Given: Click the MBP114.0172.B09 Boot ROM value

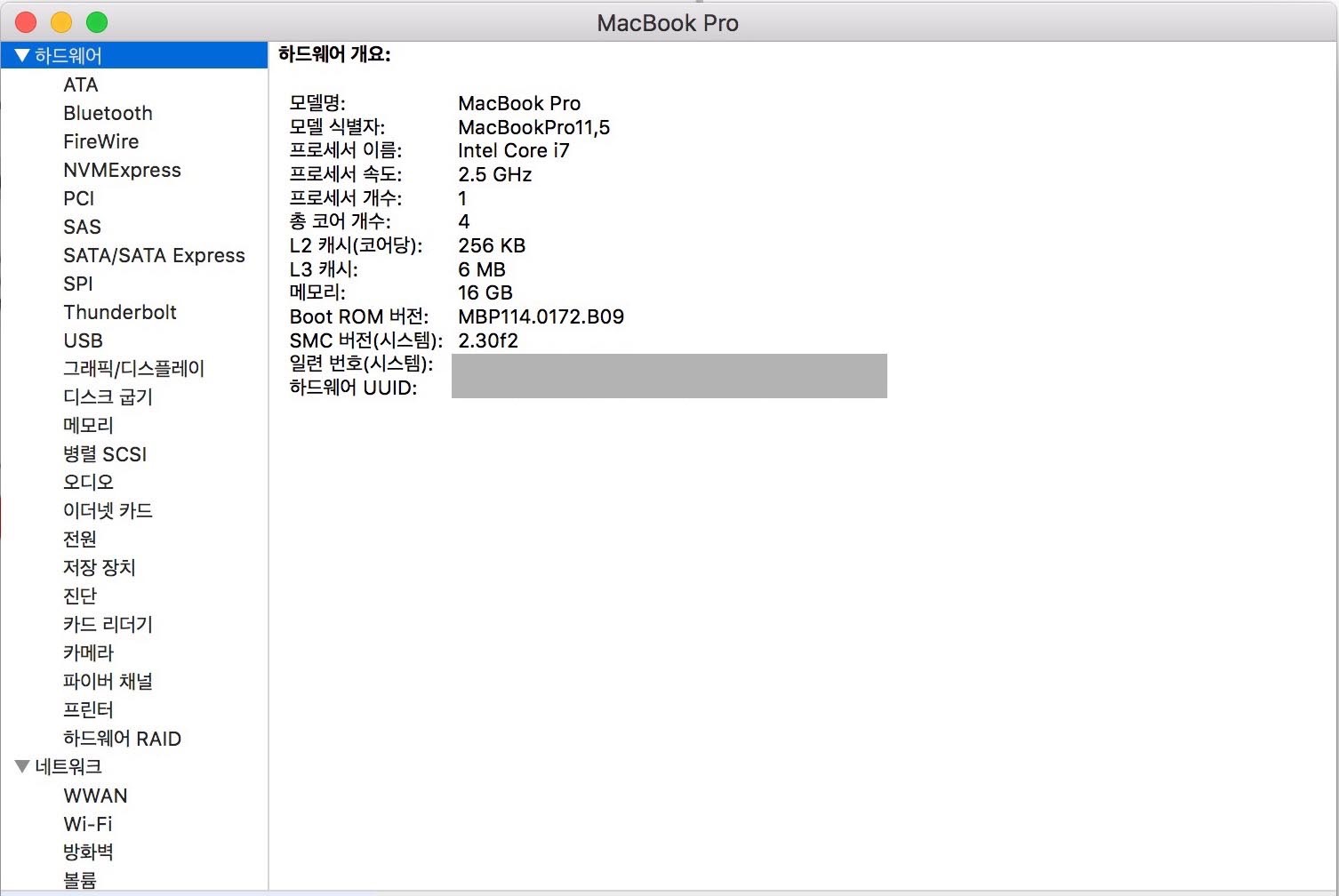Looking at the screenshot, I should click(541, 316).
